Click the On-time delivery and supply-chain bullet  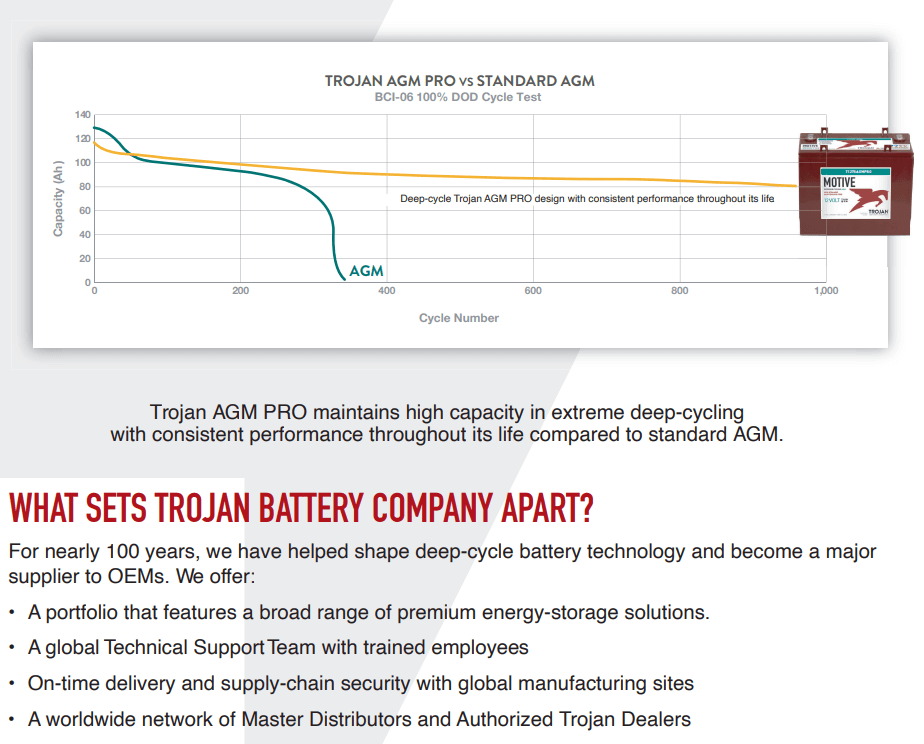coord(360,684)
